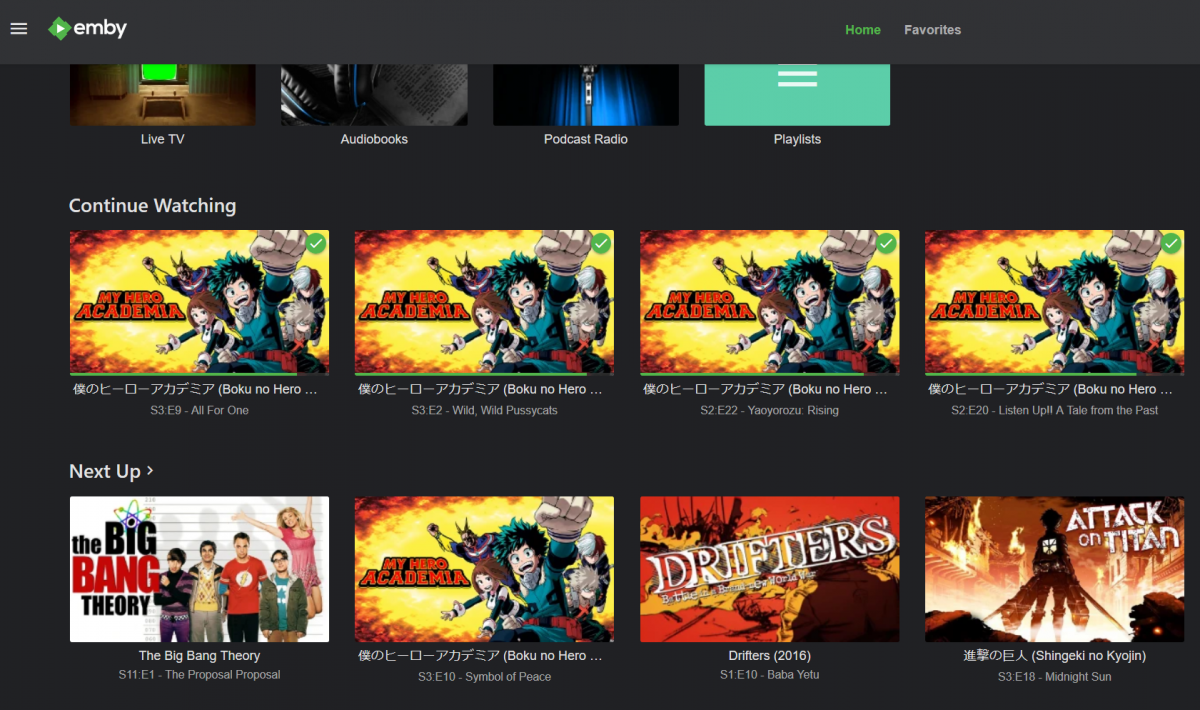Click progress bar under Yaoyorozu: Rising thumbnail

pos(769,374)
